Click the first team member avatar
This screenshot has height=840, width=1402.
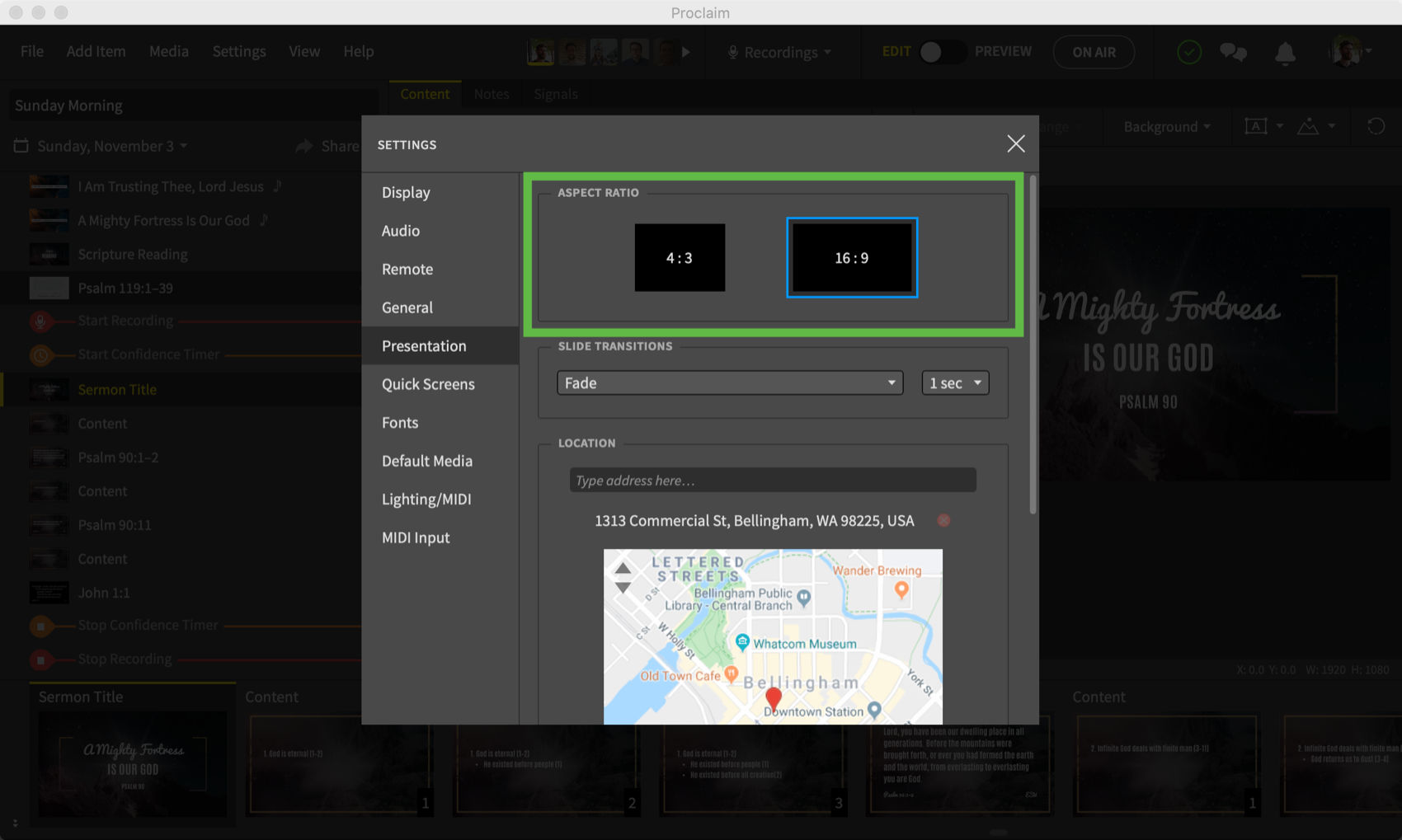click(x=541, y=52)
